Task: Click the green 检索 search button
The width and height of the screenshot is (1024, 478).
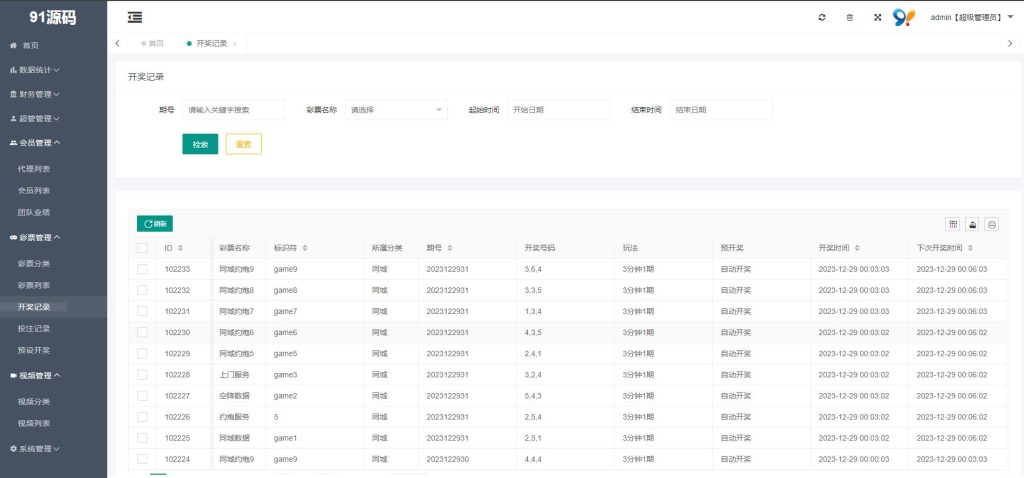Action: pos(200,144)
